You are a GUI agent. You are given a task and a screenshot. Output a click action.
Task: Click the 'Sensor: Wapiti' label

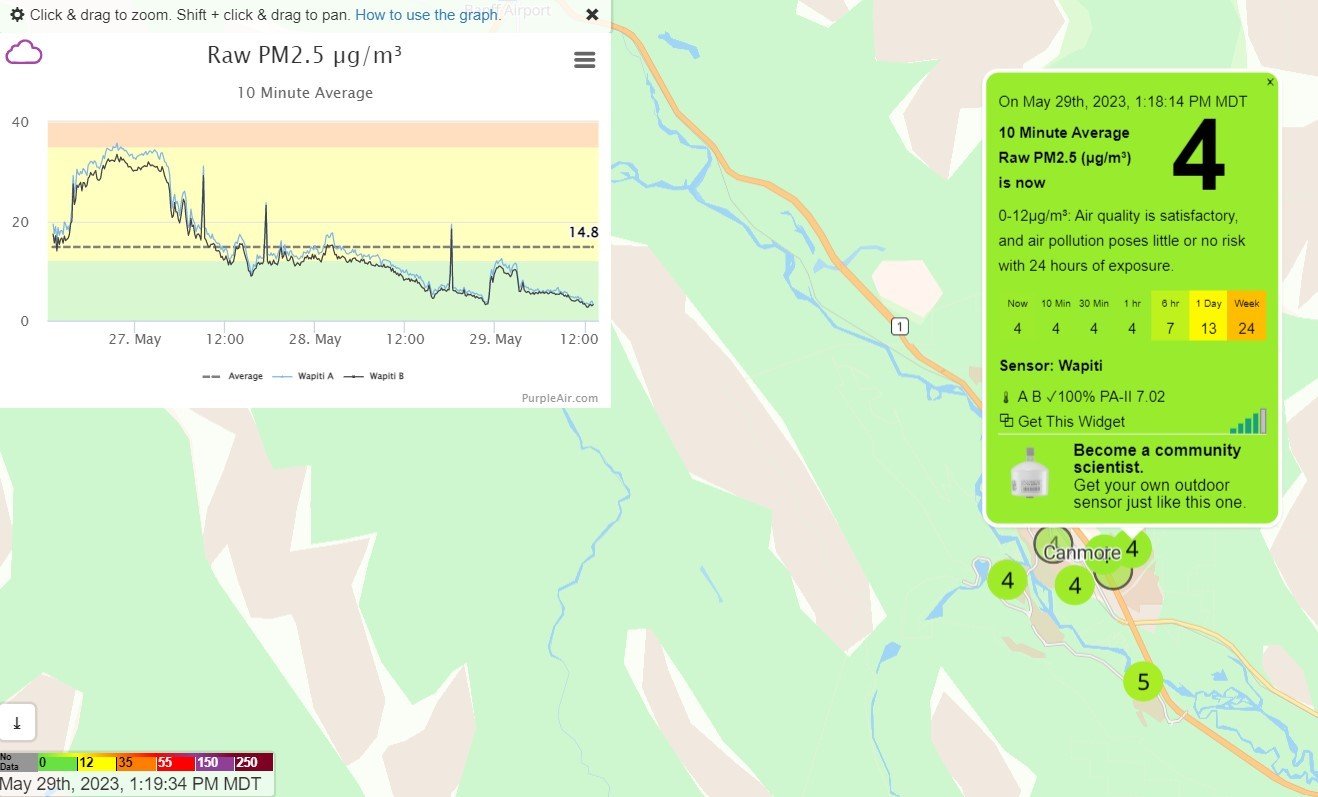[1051, 366]
